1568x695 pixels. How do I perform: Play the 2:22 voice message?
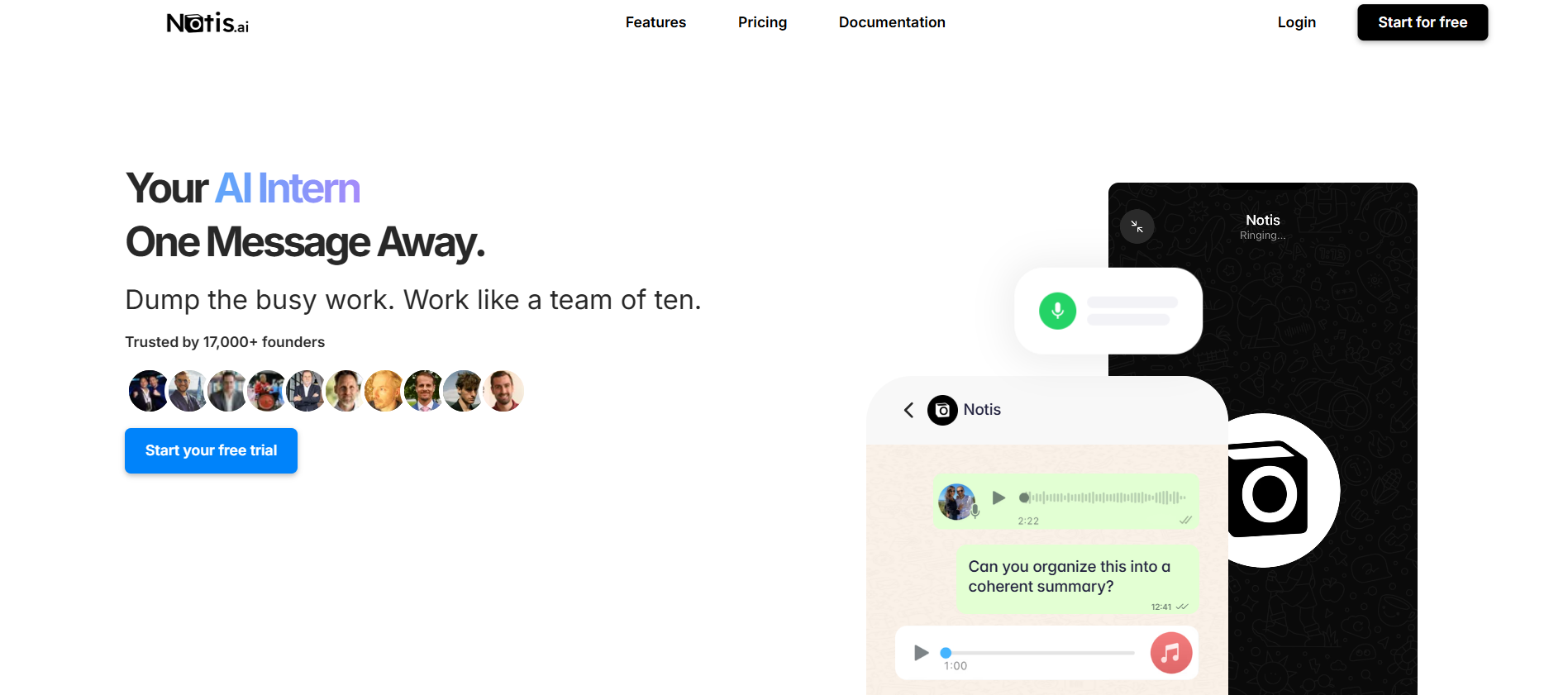click(998, 497)
